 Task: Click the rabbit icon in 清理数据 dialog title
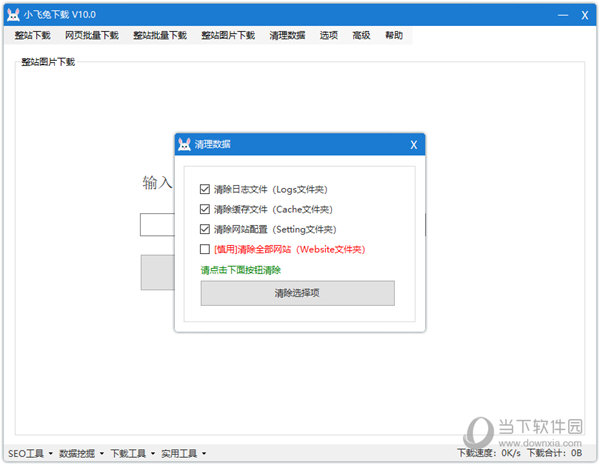pyautogui.click(x=184, y=144)
